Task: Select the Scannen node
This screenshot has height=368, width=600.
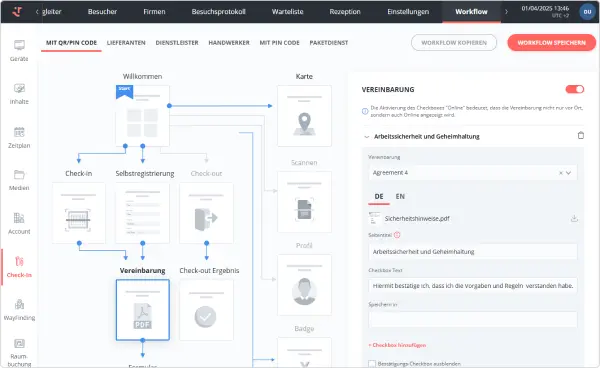Action: (x=304, y=202)
